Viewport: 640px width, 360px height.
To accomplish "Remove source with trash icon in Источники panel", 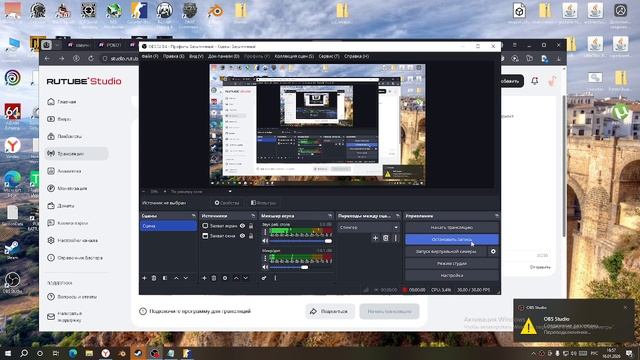I will click(214, 278).
